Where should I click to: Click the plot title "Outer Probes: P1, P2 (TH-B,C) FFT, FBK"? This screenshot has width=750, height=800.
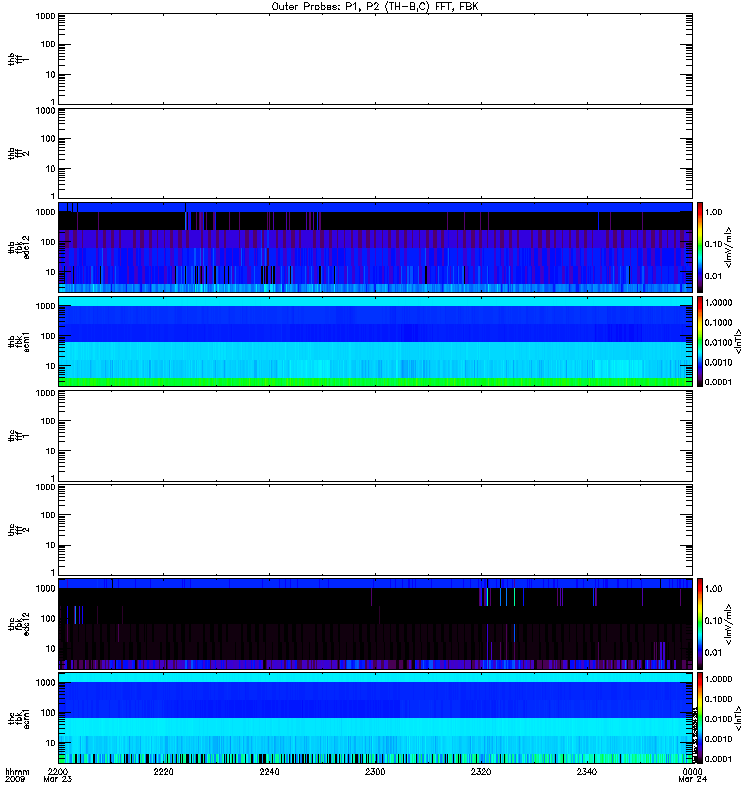[x=375, y=7]
